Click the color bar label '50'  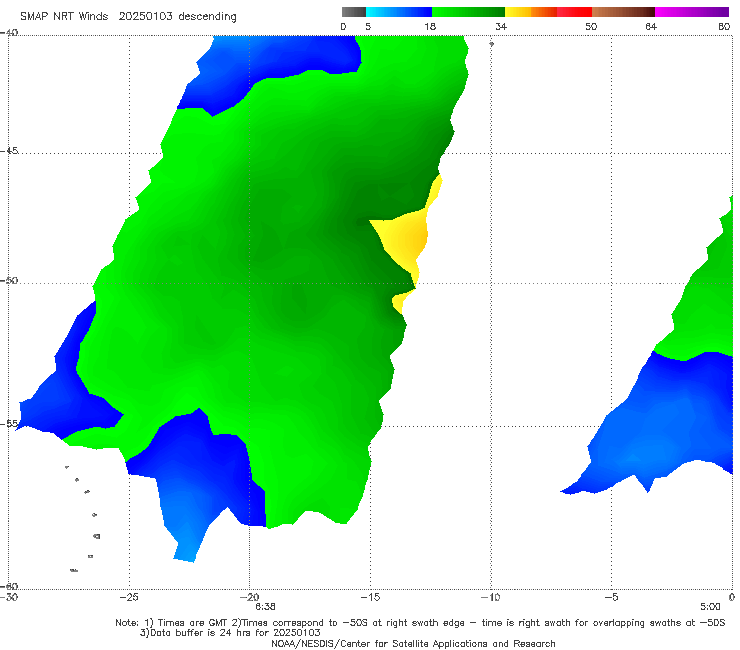tap(591, 26)
